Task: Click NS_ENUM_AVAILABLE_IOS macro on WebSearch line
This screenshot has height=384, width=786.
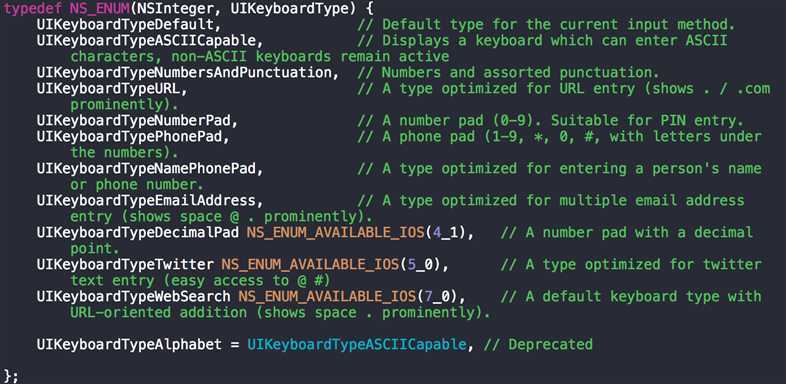Action: point(327,296)
